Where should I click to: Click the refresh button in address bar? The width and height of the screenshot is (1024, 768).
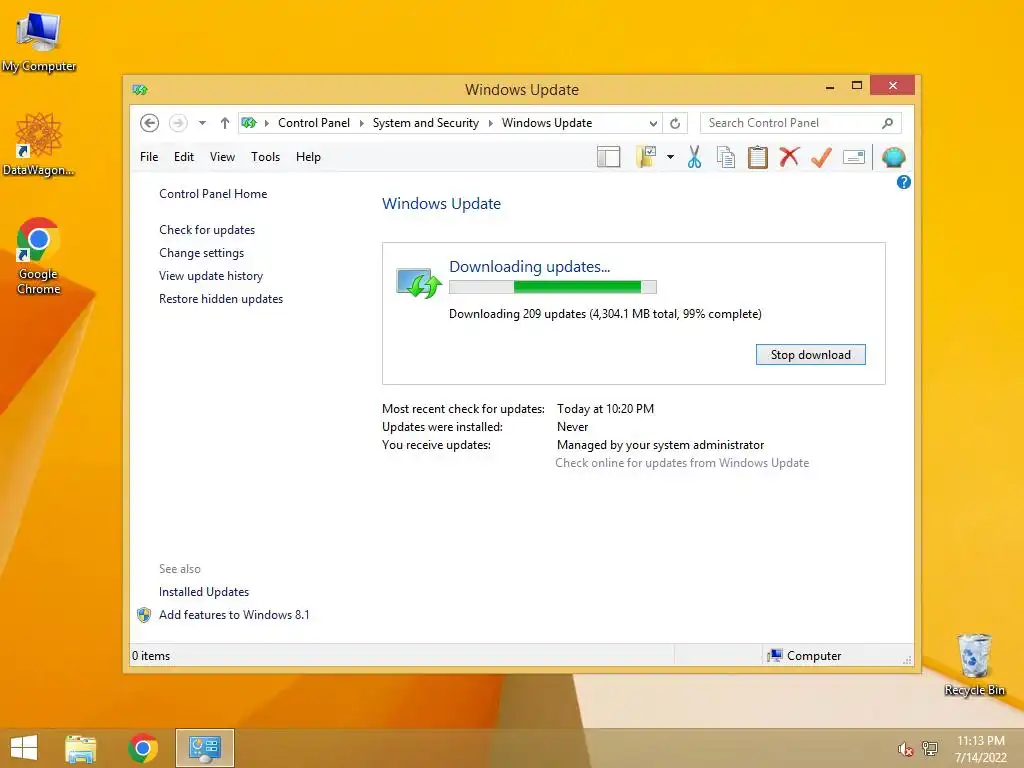[x=675, y=123]
